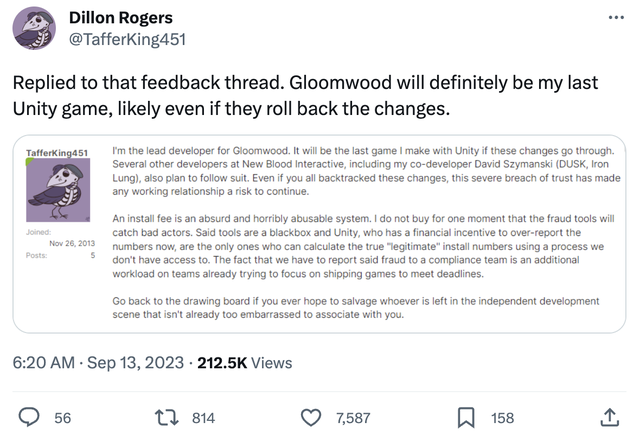Image resolution: width=640 pixels, height=435 pixels.
Task: Toggle the bookmark icon
Action: point(465,417)
